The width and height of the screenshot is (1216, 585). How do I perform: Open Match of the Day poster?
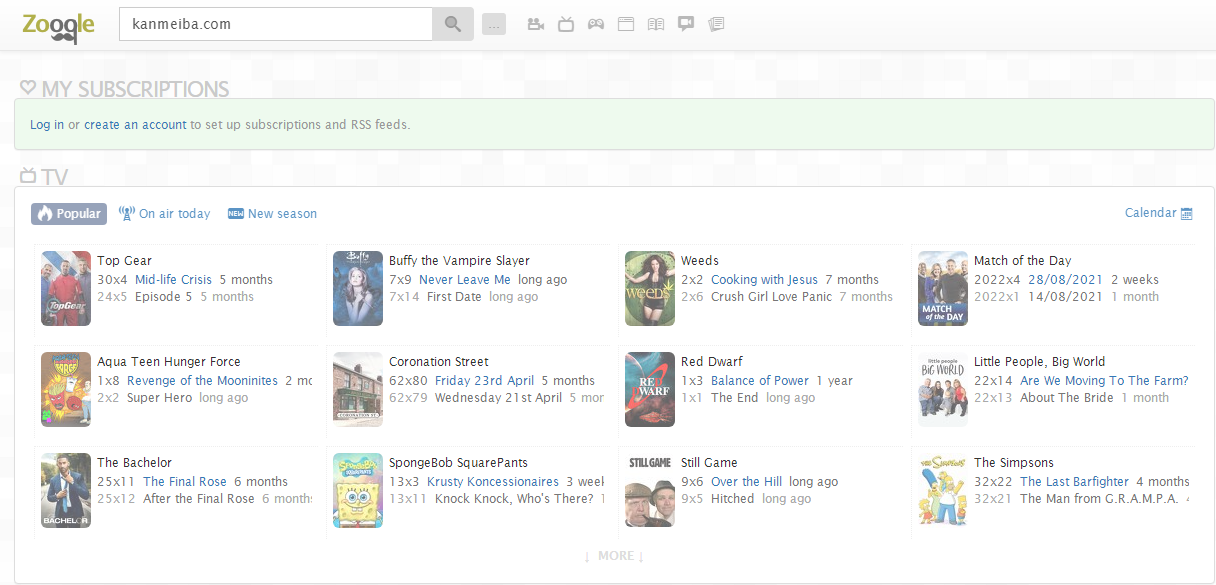[943, 288]
